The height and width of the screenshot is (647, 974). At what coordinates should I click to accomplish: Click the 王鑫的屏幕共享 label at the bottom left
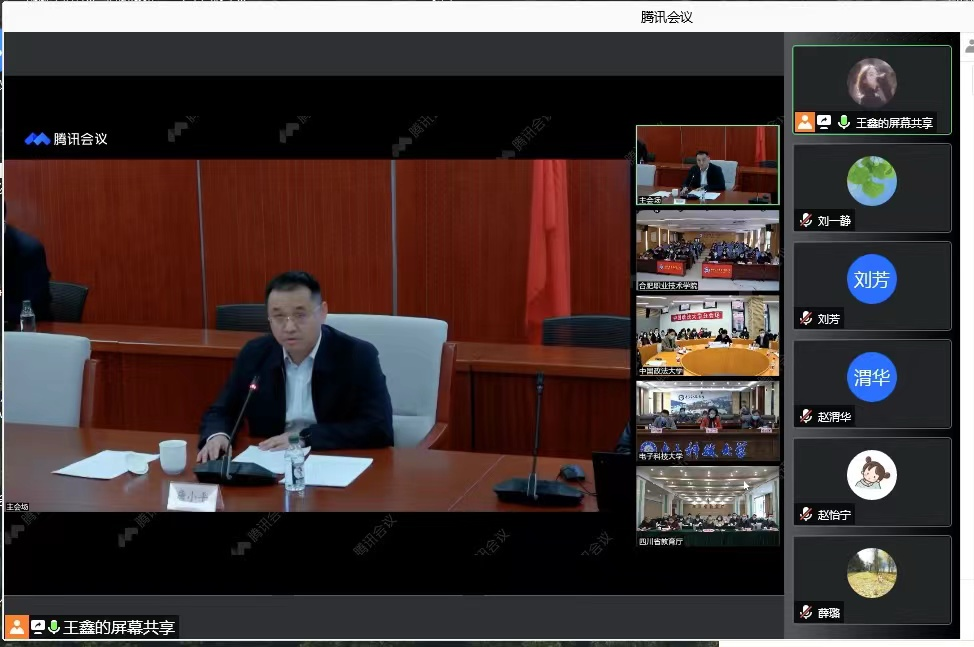pos(119,628)
